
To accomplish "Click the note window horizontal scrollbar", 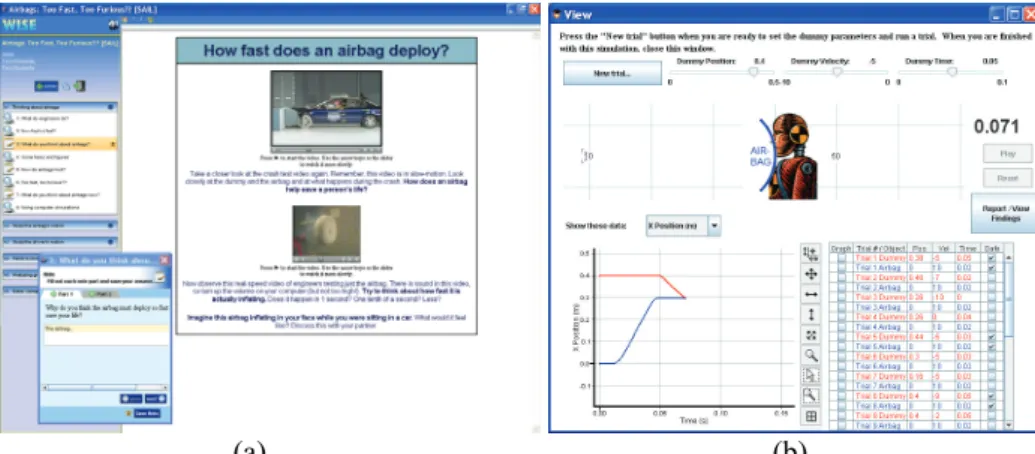I will (106, 387).
